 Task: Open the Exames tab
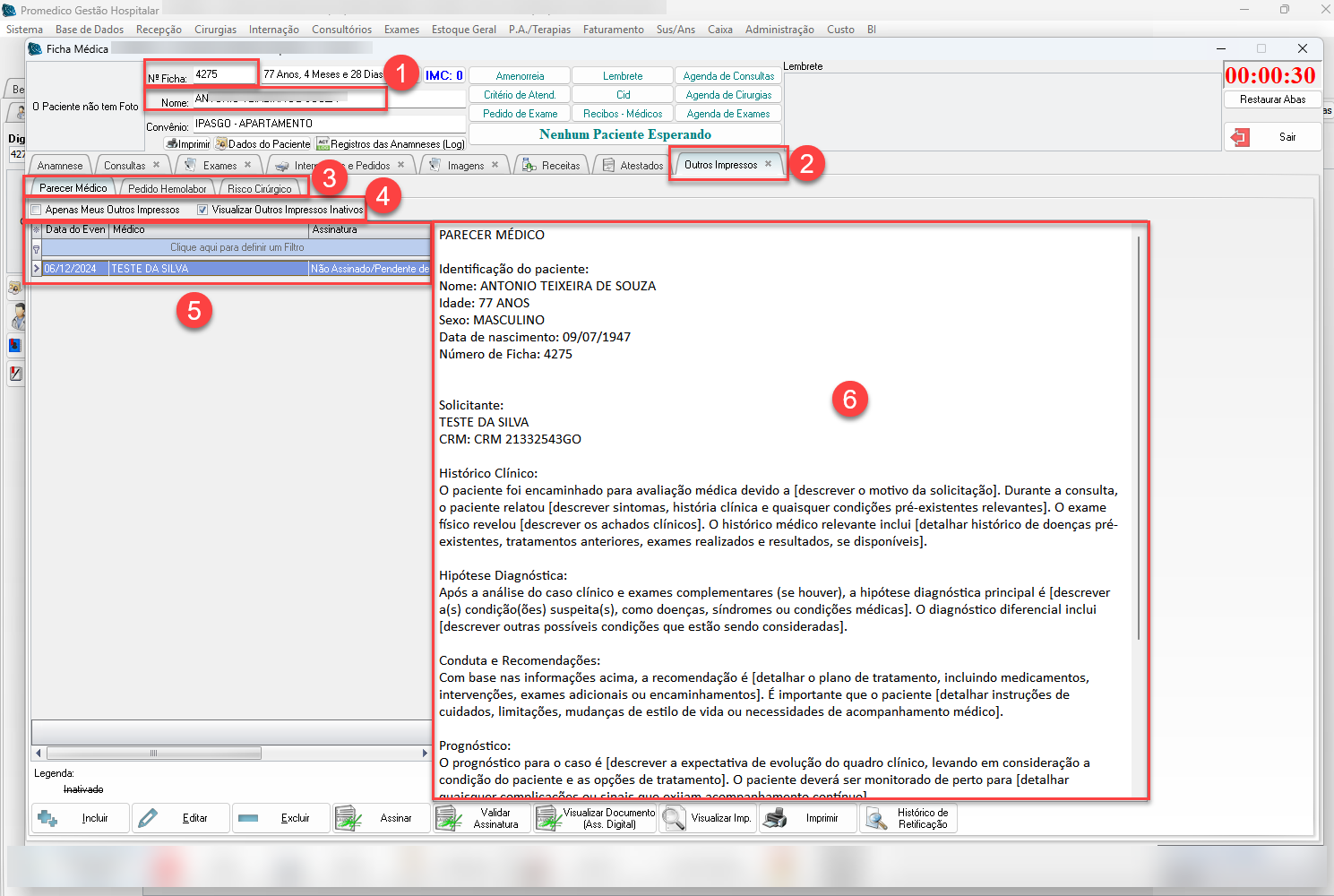pyautogui.click(x=219, y=166)
